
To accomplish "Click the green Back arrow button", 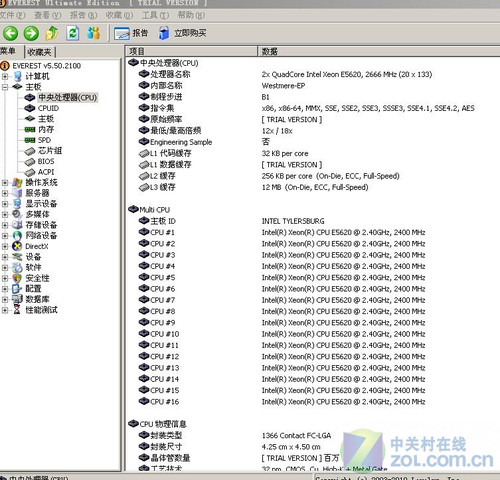I will click(10, 33).
